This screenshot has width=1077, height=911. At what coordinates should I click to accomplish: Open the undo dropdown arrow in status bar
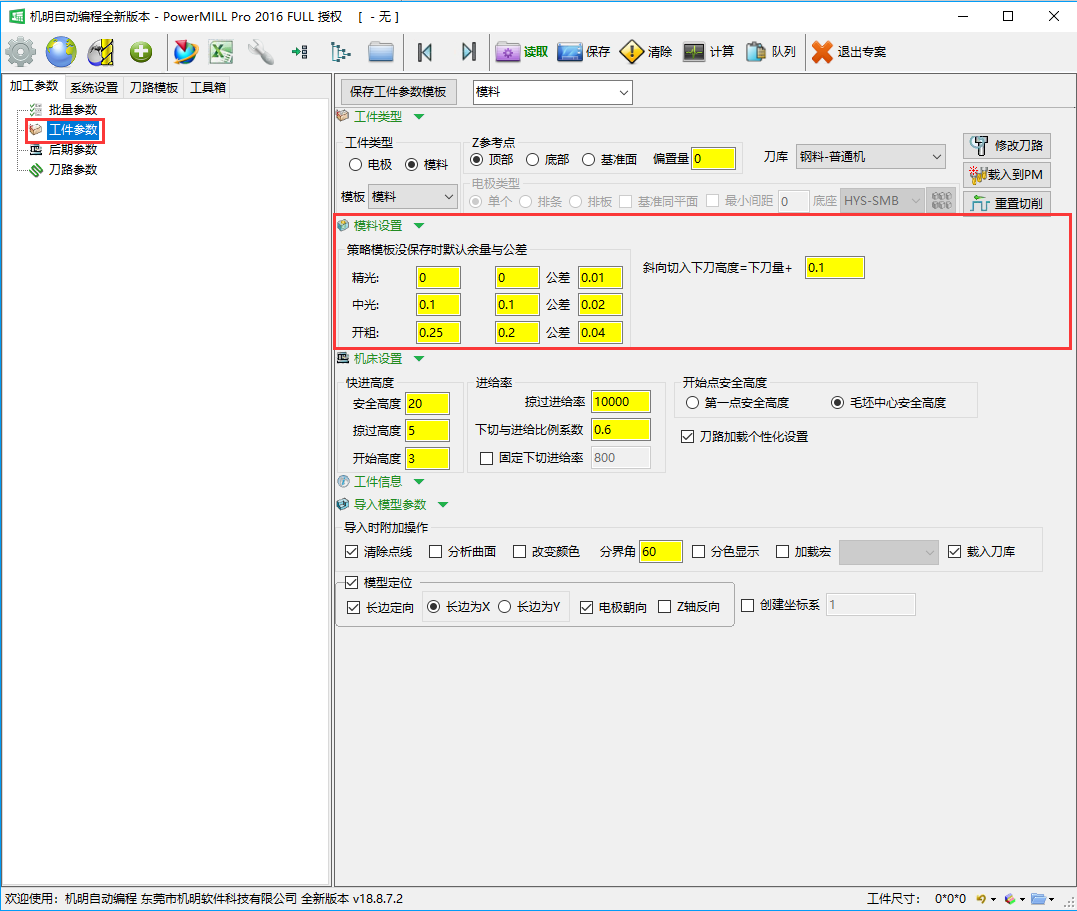pos(993,899)
